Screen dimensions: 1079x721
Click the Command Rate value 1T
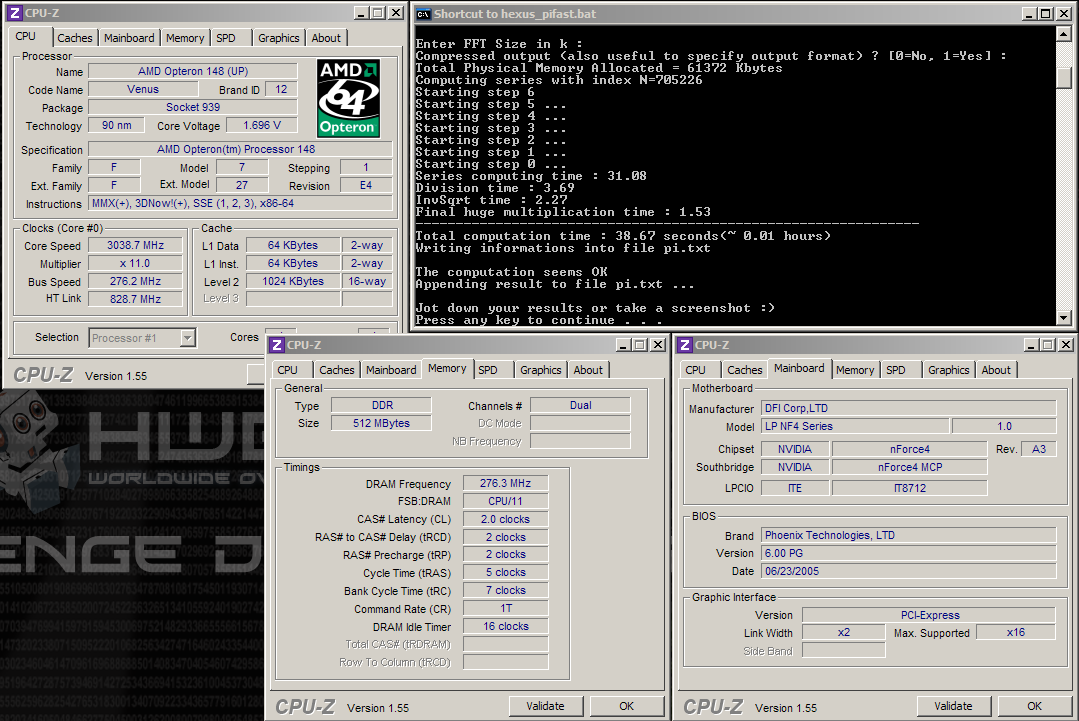point(506,607)
